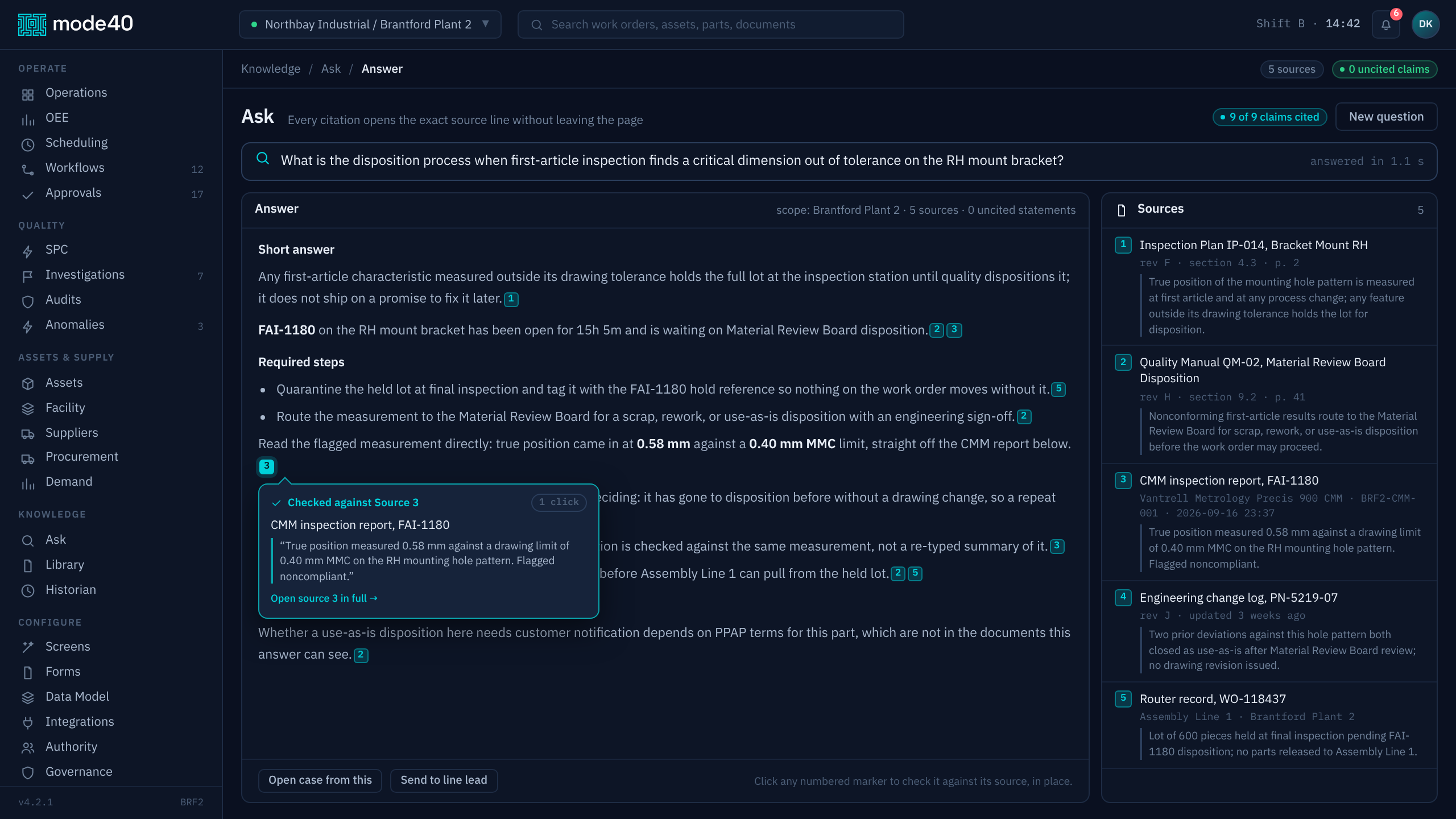Image resolution: width=1456 pixels, height=819 pixels.
Task: Go to Knowledge in the breadcrumb
Action: click(271, 69)
